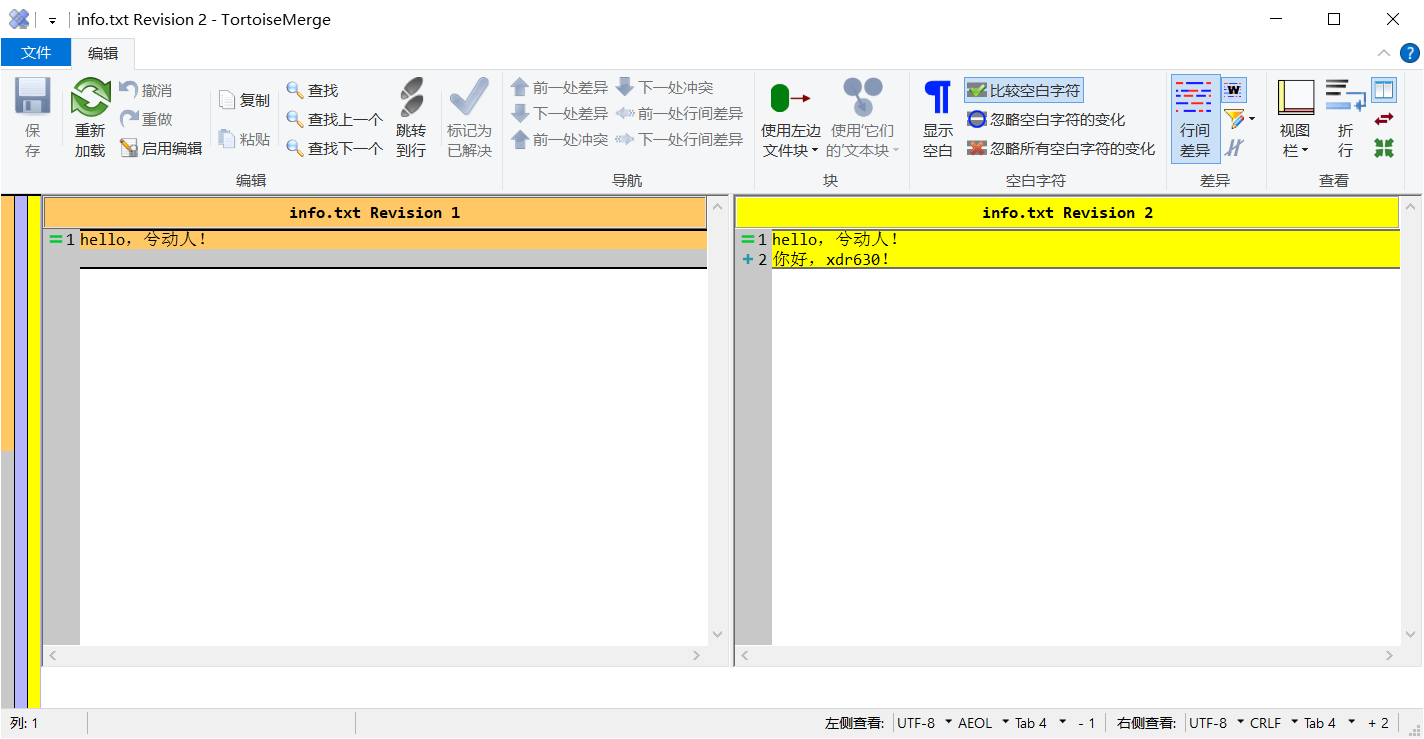Click right pane horizontal scrollbar left arrow

tap(745, 656)
